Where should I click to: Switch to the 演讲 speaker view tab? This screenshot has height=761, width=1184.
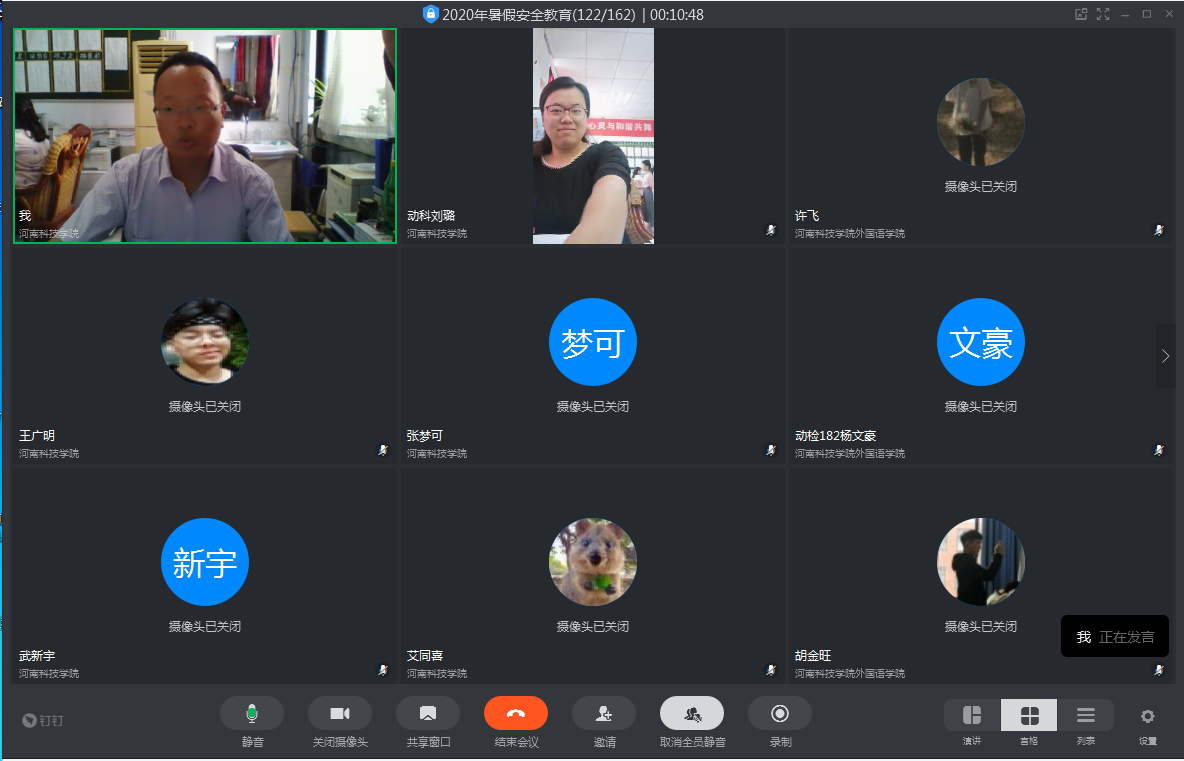click(x=972, y=716)
